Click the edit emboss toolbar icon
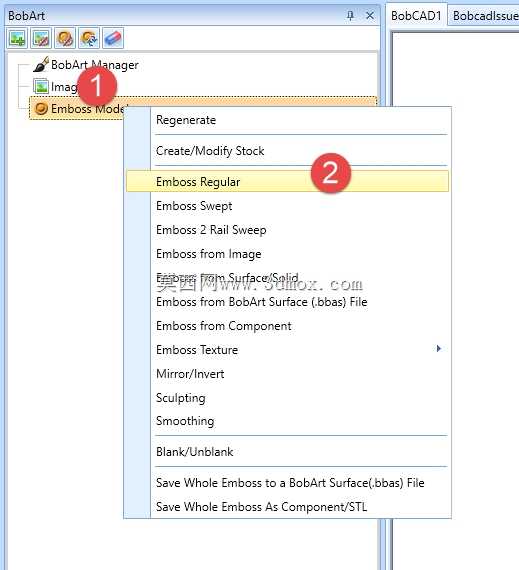519x570 pixels. pos(65,38)
